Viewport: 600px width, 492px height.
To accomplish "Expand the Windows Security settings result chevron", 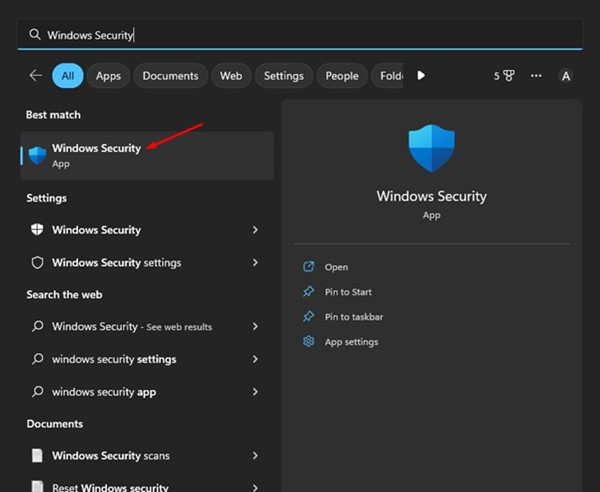I will [255, 263].
